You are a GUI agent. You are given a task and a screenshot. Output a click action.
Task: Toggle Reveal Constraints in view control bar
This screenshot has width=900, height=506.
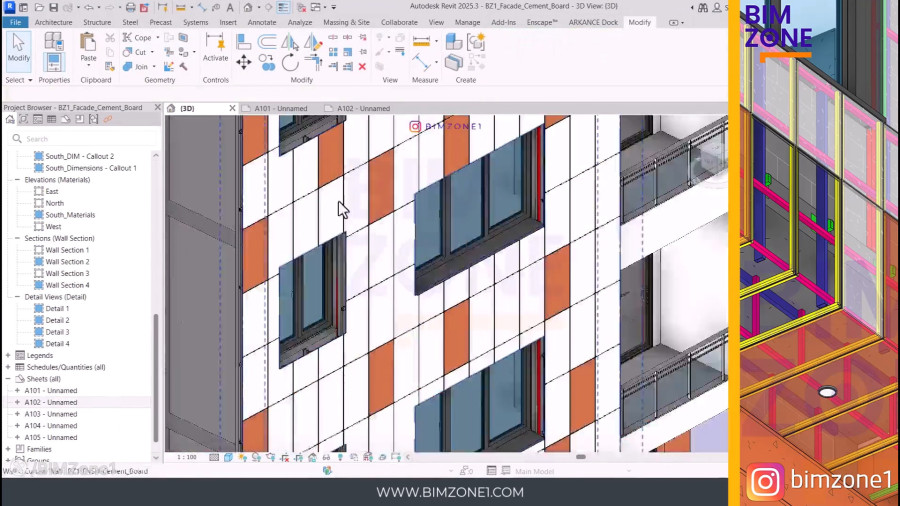395,457
